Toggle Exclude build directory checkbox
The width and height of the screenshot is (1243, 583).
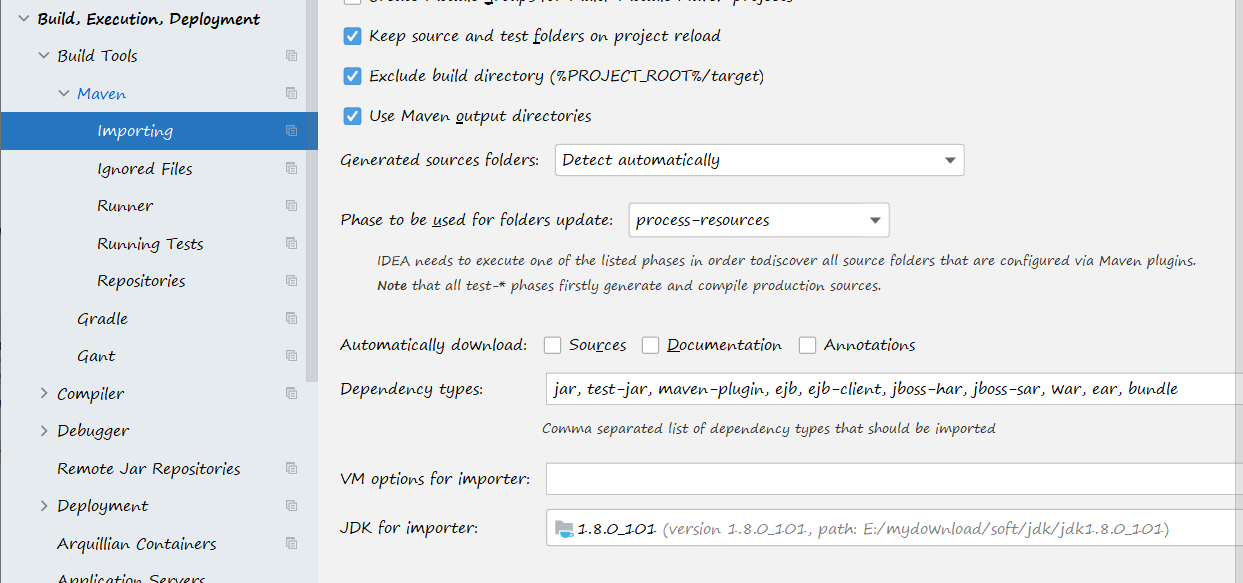pos(352,76)
